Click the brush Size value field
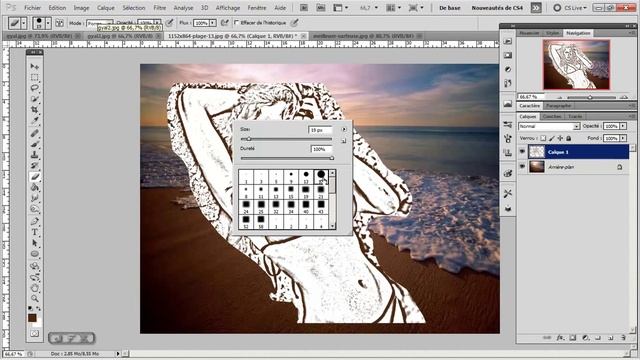The height and width of the screenshot is (360, 640). (x=320, y=130)
